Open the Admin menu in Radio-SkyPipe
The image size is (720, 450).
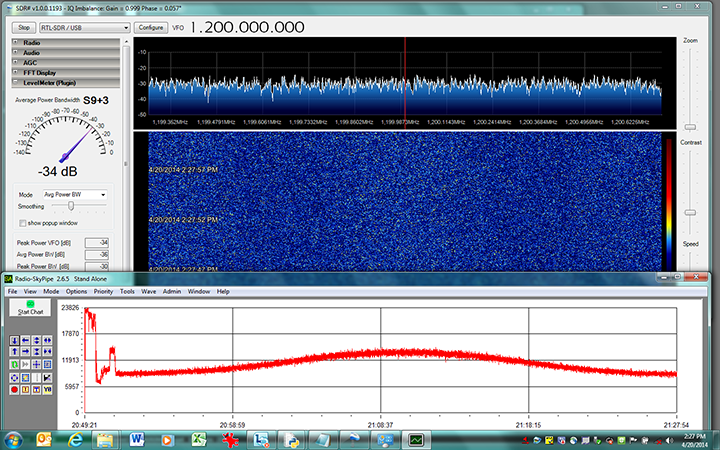[x=172, y=292]
